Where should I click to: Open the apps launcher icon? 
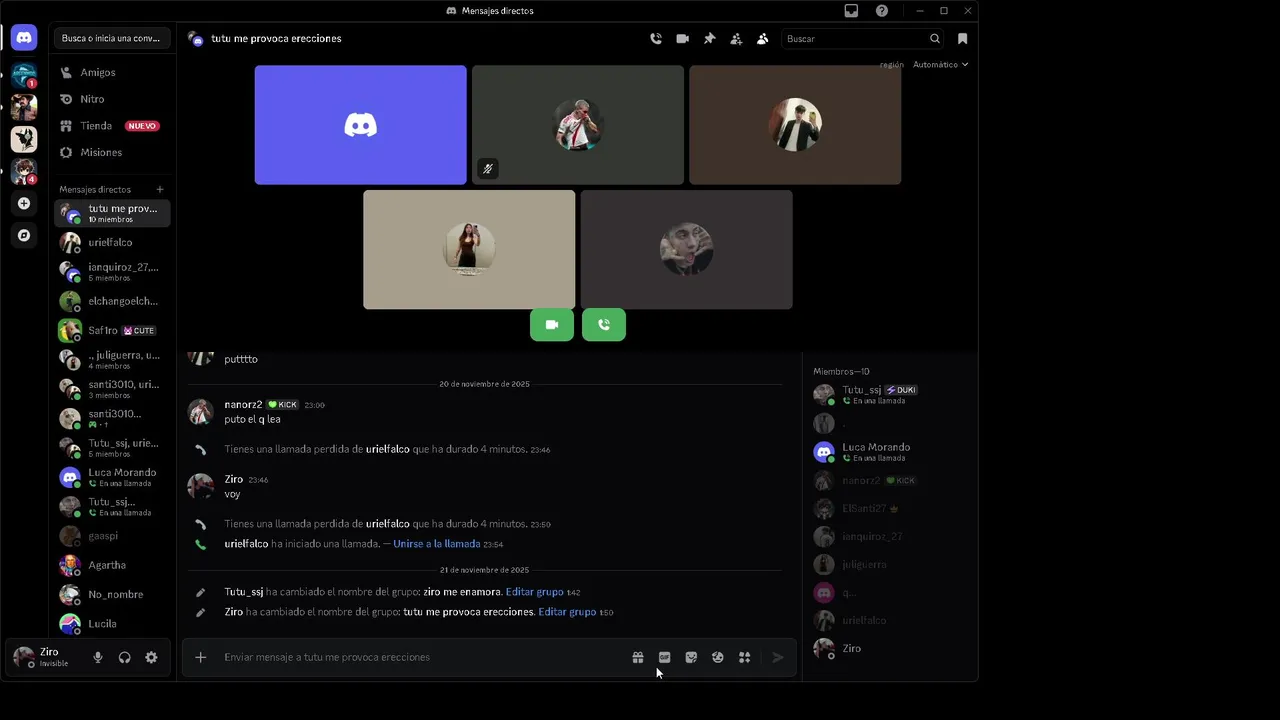(744, 658)
